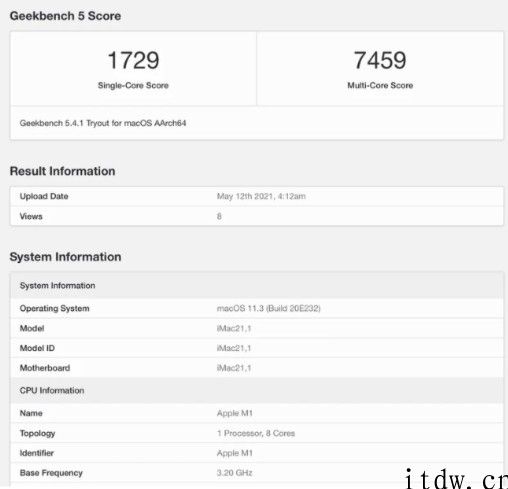
Task: Select the Upload Date label
Action: [x=44, y=196]
